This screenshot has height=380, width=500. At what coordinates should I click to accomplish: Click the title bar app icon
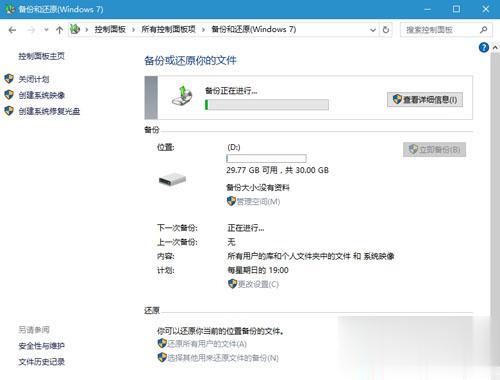(x=10, y=9)
